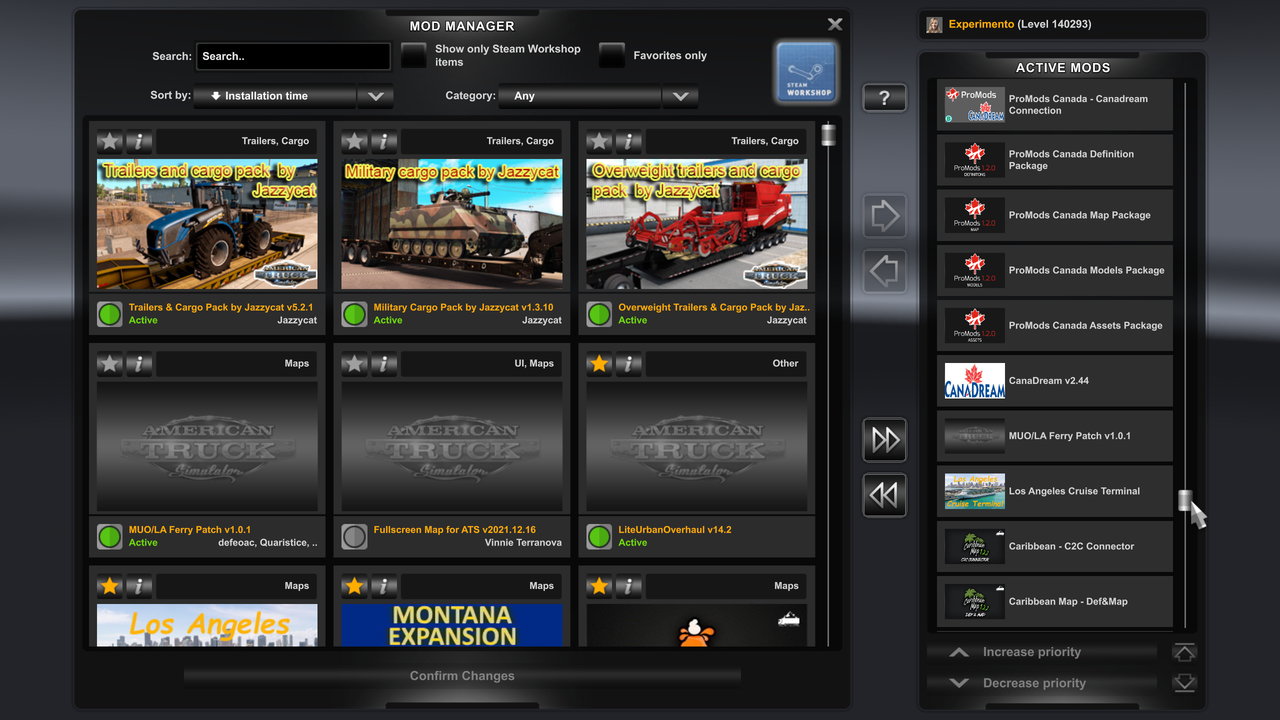Screen dimensions: 1280x720
Task: Click the move-to-bottom priority icon
Action: [1184, 683]
